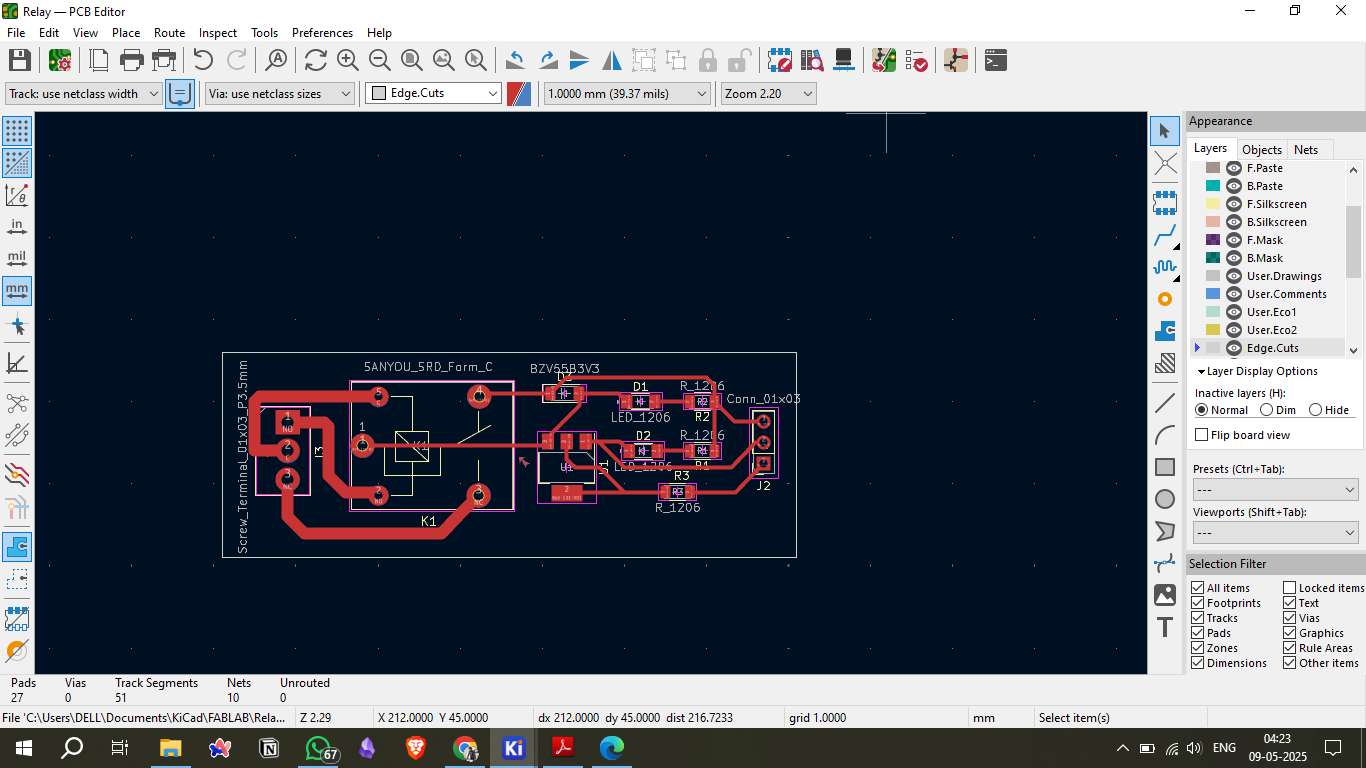Open Brave browser from the taskbar
Image resolution: width=1366 pixels, height=768 pixels.
tap(416, 748)
